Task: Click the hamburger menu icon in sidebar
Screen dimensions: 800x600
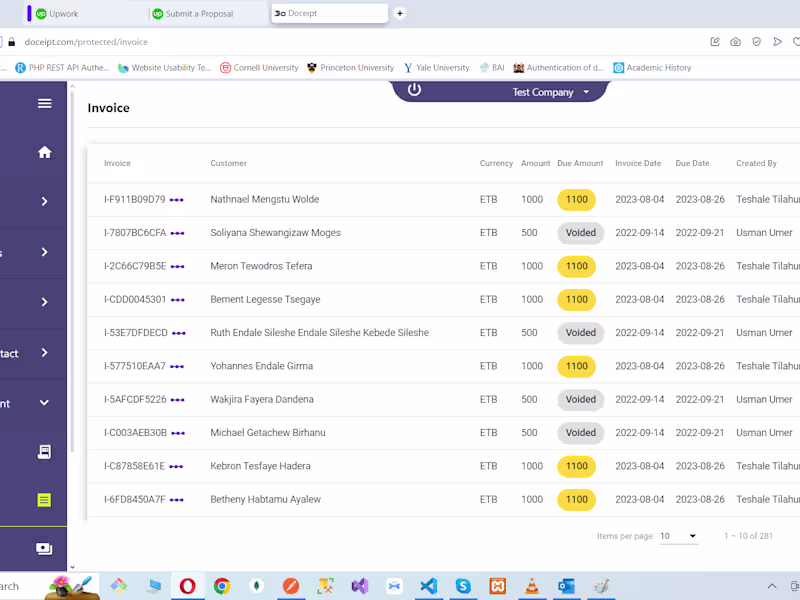Action: (x=44, y=103)
